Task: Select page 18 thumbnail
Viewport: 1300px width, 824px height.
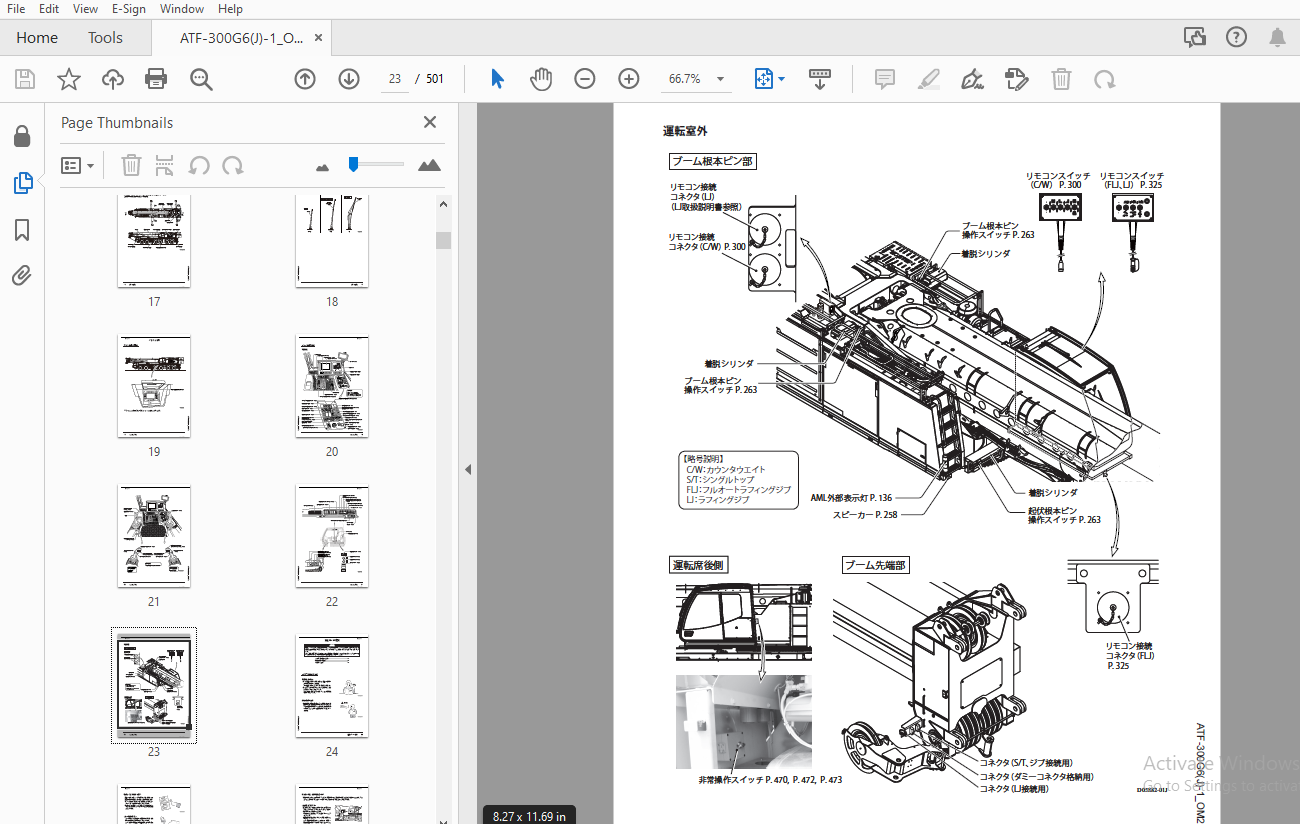Action: point(332,241)
